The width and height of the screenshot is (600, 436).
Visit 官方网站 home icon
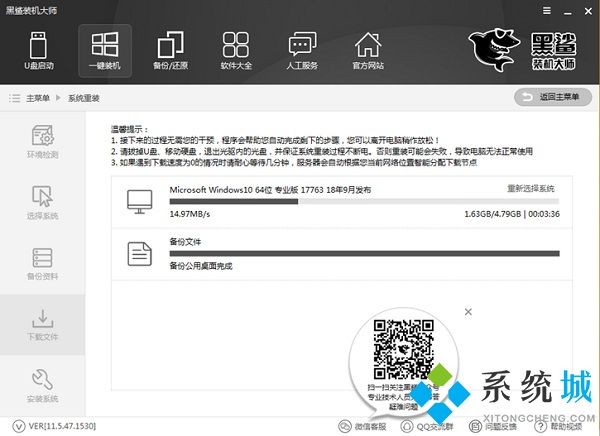368,51
